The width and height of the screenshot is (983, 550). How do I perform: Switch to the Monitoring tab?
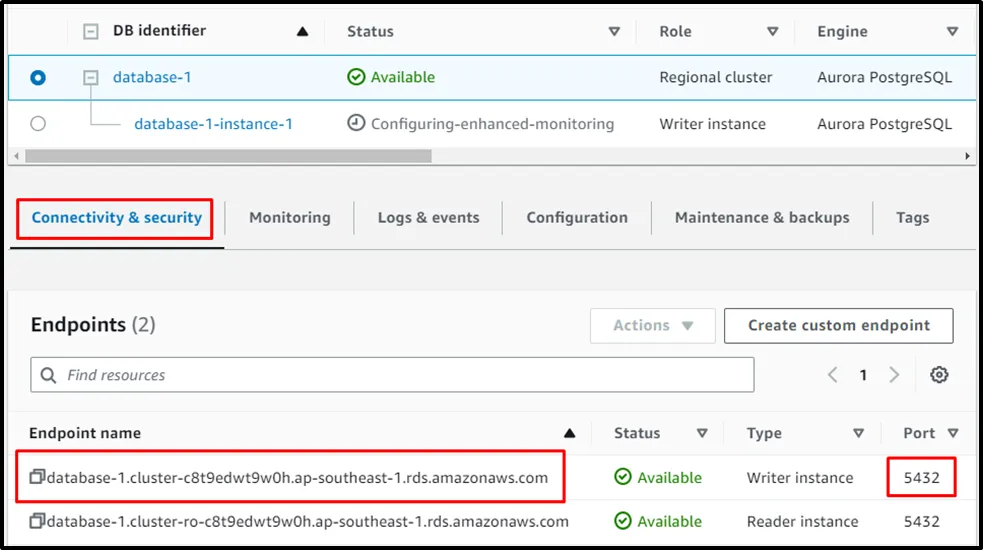(289, 218)
